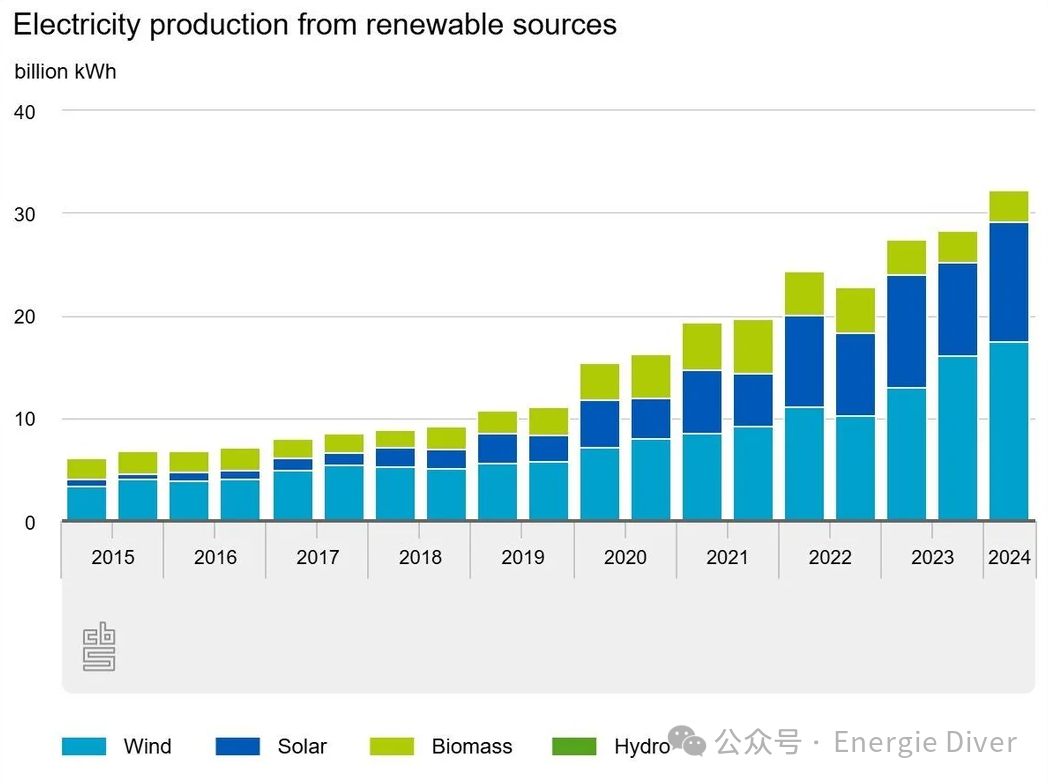The height and width of the screenshot is (784, 1050).
Task: Click the Hydro legend color swatch
Action: [x=574, y=746]
